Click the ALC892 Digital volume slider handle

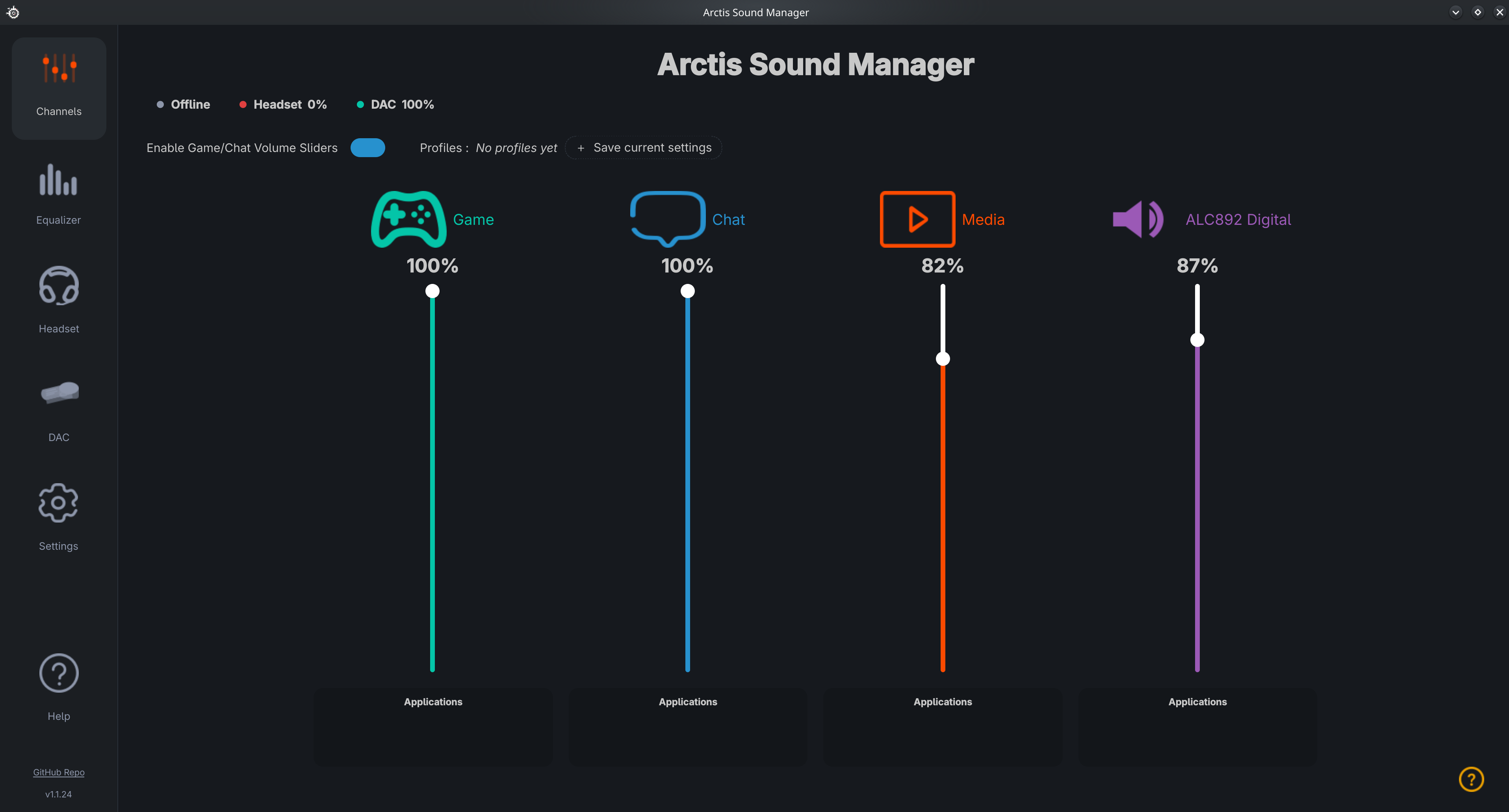1197,340
